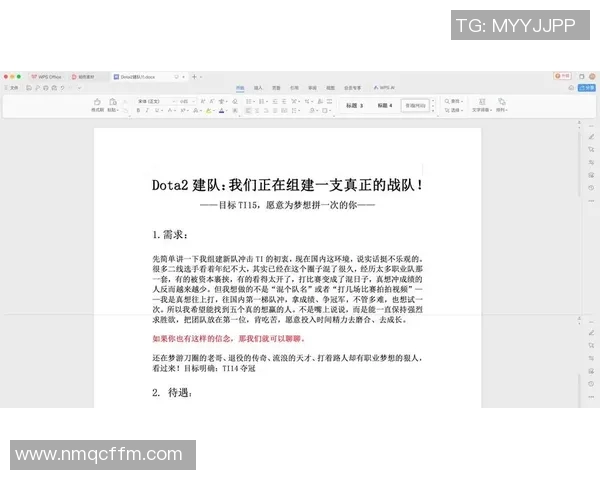Expand the quick access toolbar dropdown arrow

click(x=79, y=88)
